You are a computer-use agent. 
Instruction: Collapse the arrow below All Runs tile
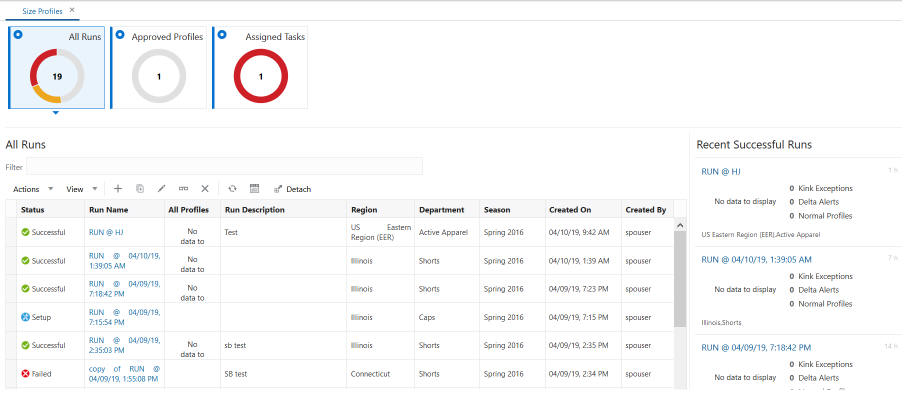click(56, 113)
